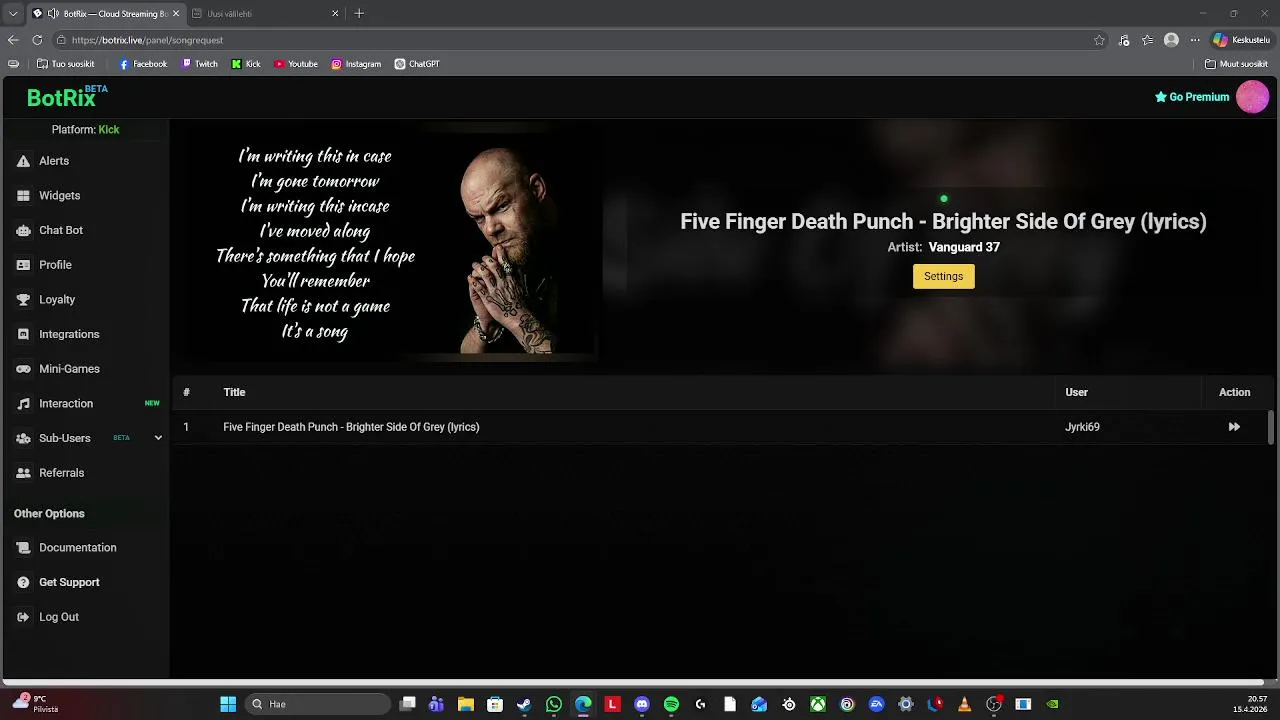This screenshot has height=720, width=1280.
Task: Open Tuo suosikit bookmark folder
Action: [65, 64]
